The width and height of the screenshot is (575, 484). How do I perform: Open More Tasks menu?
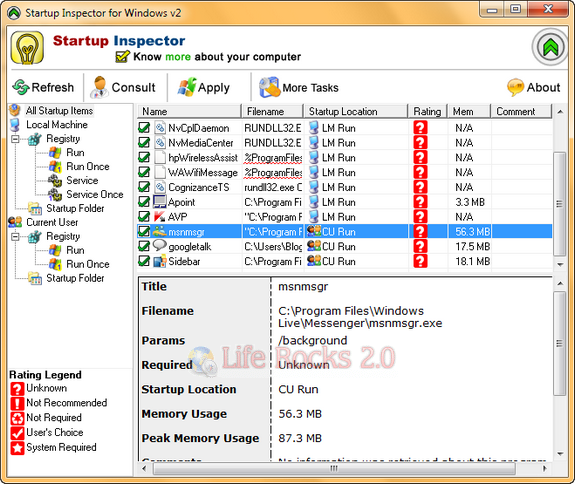pos(299,87)
